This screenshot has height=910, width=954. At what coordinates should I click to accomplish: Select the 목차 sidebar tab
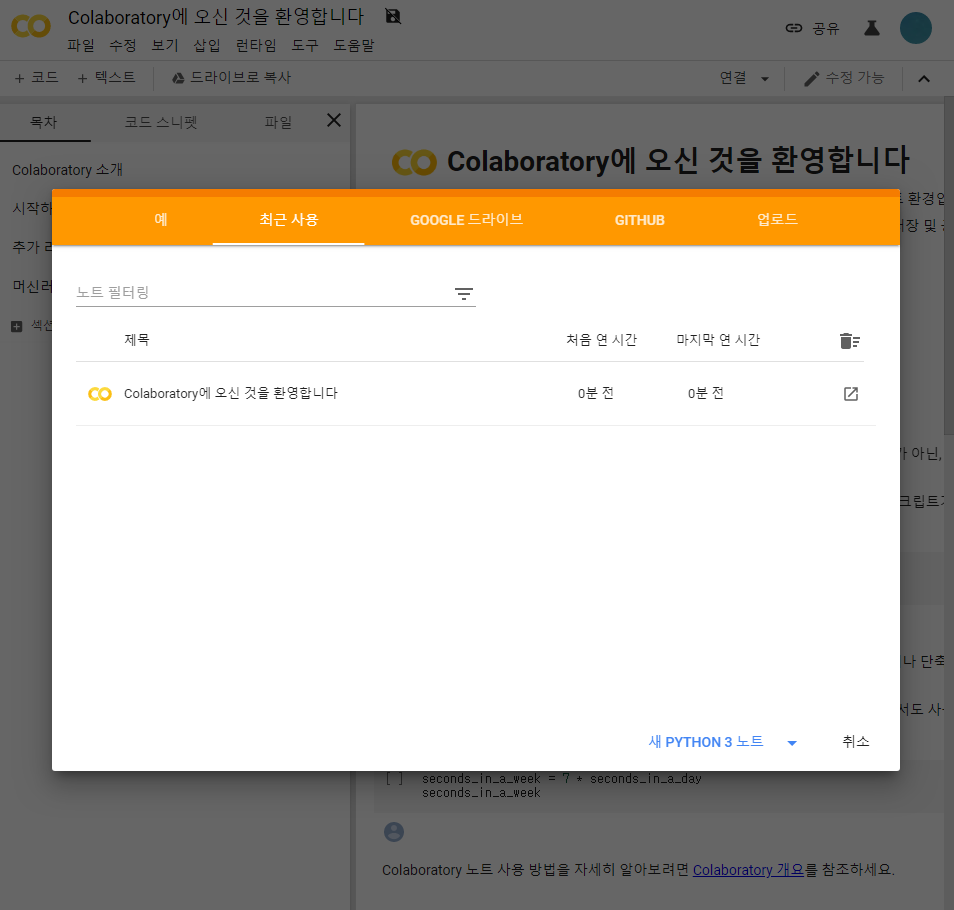tap(44, 122)
